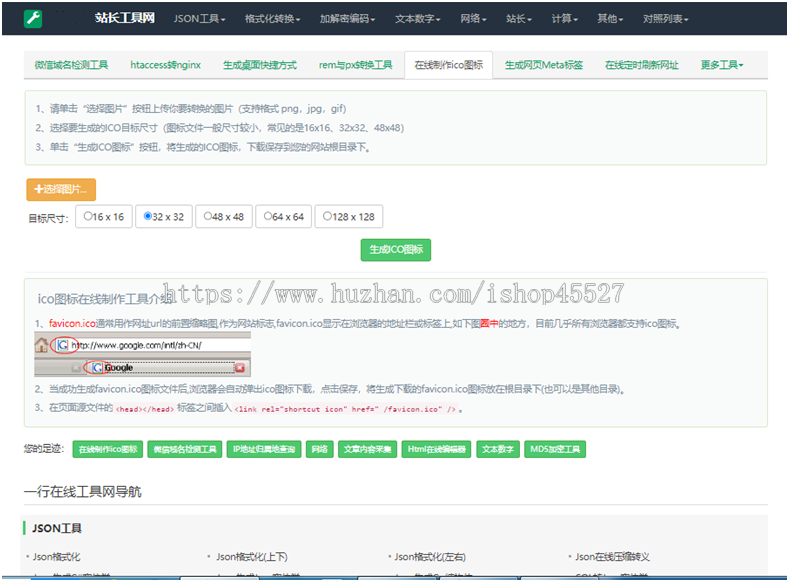Click the 一行在线工具网导航 heading
Image resolution: width=789 pixels, height=582 pixels.
(x=83, y=491)
